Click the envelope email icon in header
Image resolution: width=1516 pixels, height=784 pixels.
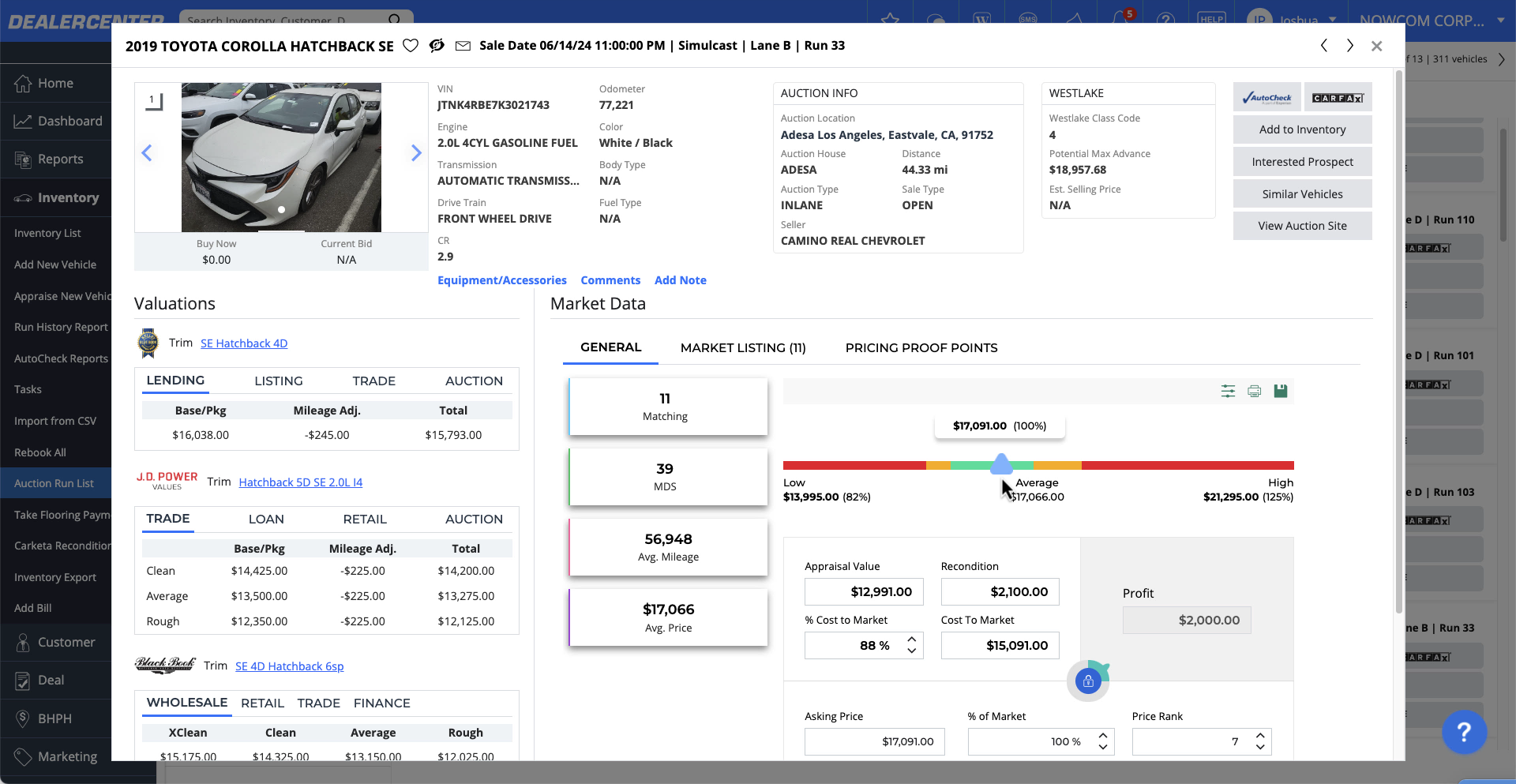(463, 46)
